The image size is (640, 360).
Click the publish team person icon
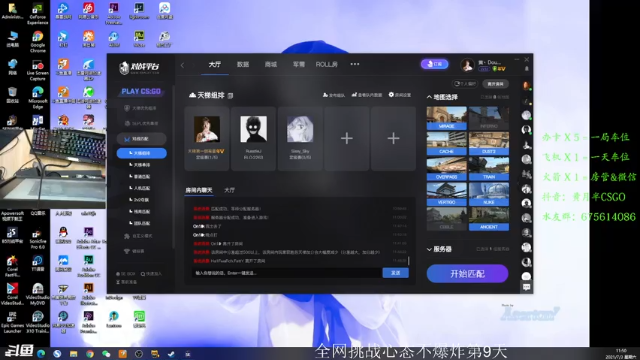(x=325, y=95)
